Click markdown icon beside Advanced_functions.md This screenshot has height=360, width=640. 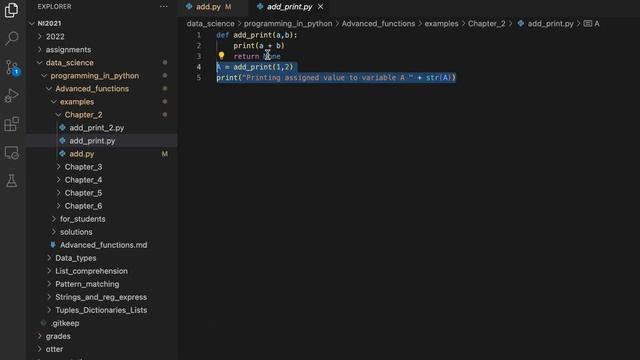pyautogui.click(x=53, y=244)
